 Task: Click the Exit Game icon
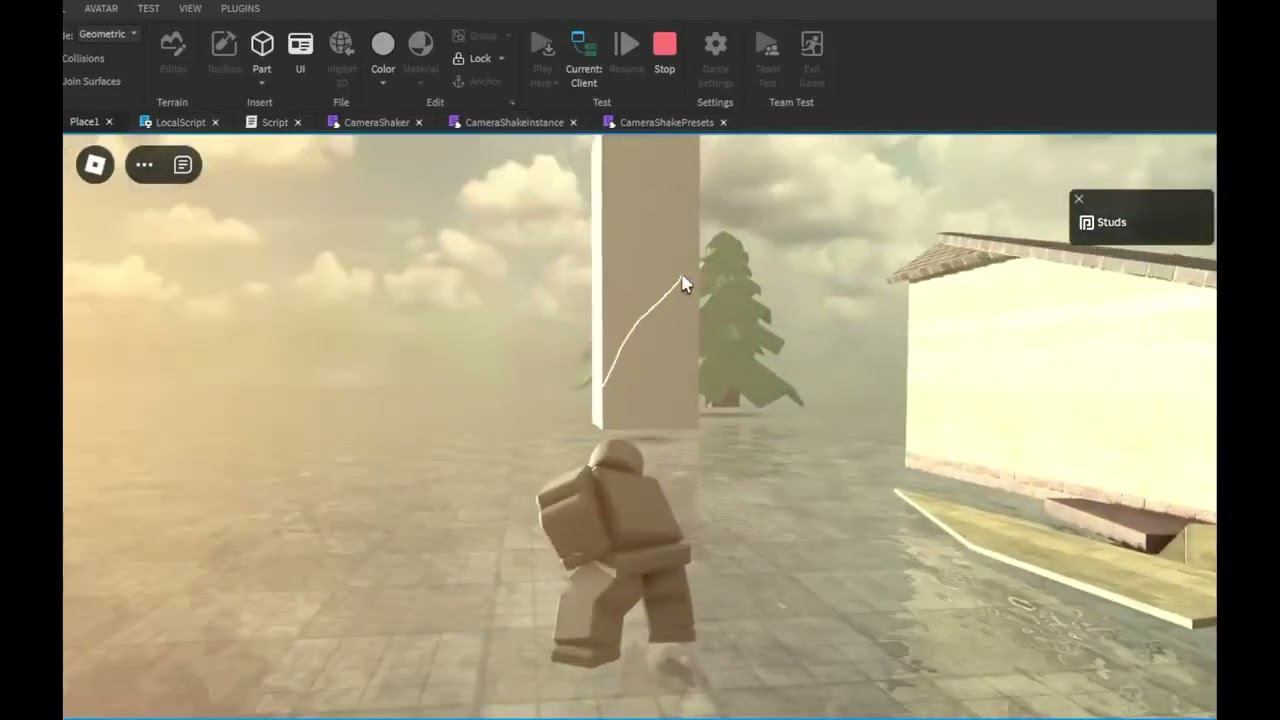[x=812, y=44]
